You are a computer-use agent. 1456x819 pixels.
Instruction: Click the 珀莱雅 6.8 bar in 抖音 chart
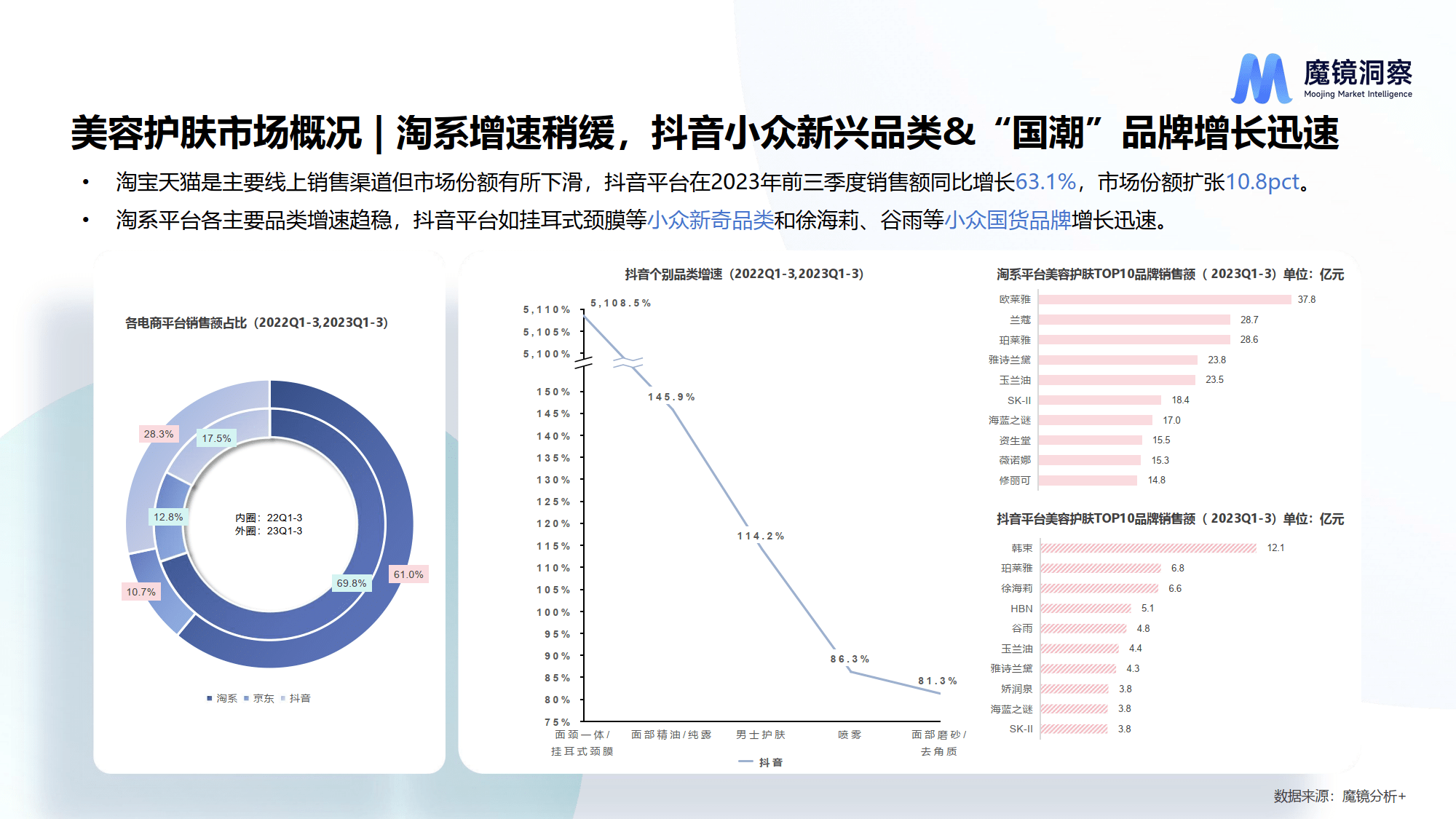[1101, 568]
